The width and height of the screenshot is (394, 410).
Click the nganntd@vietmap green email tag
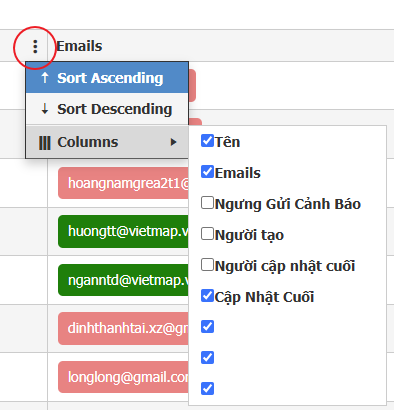123,280
